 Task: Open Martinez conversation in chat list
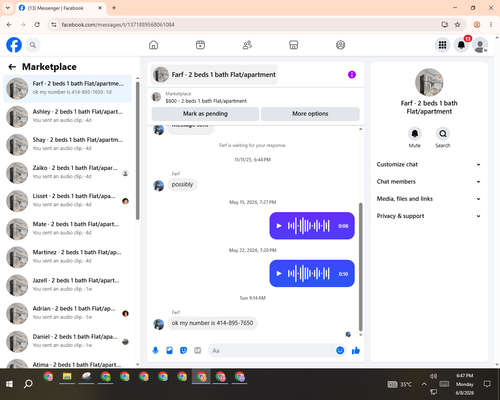68,257
